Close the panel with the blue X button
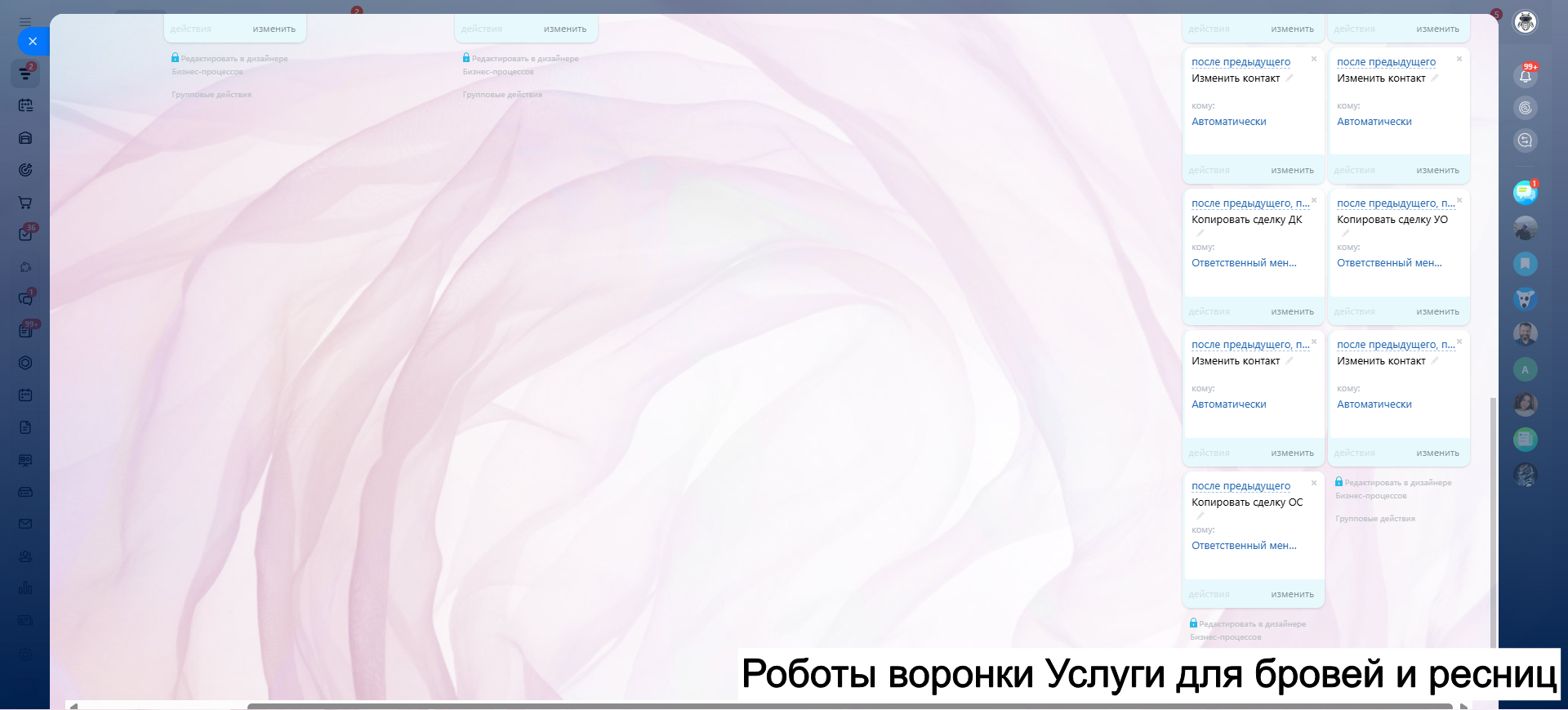This screenshot has width=1568, height=710. [x=33, y=41]
